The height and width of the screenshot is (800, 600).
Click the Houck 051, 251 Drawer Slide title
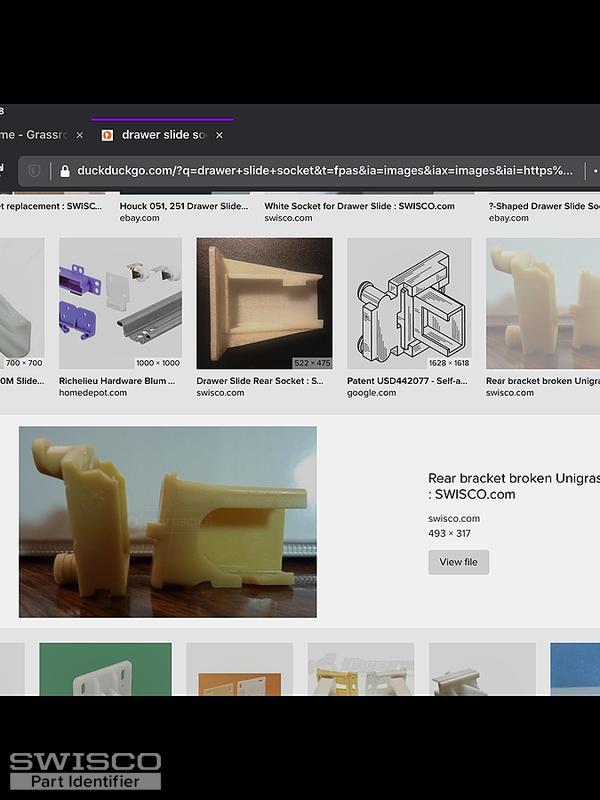184,206
